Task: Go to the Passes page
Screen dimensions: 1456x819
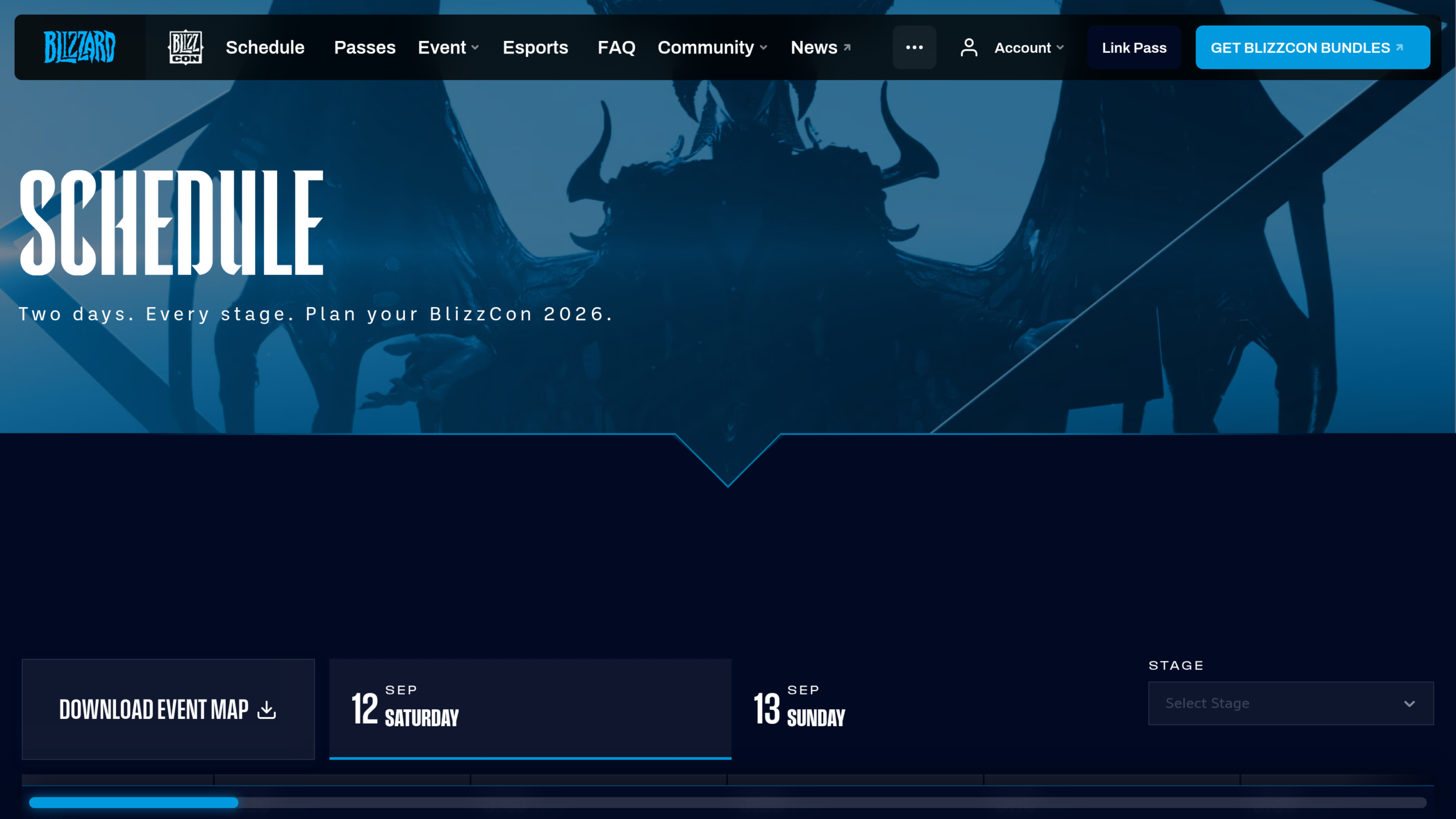Action: [365, 47]
